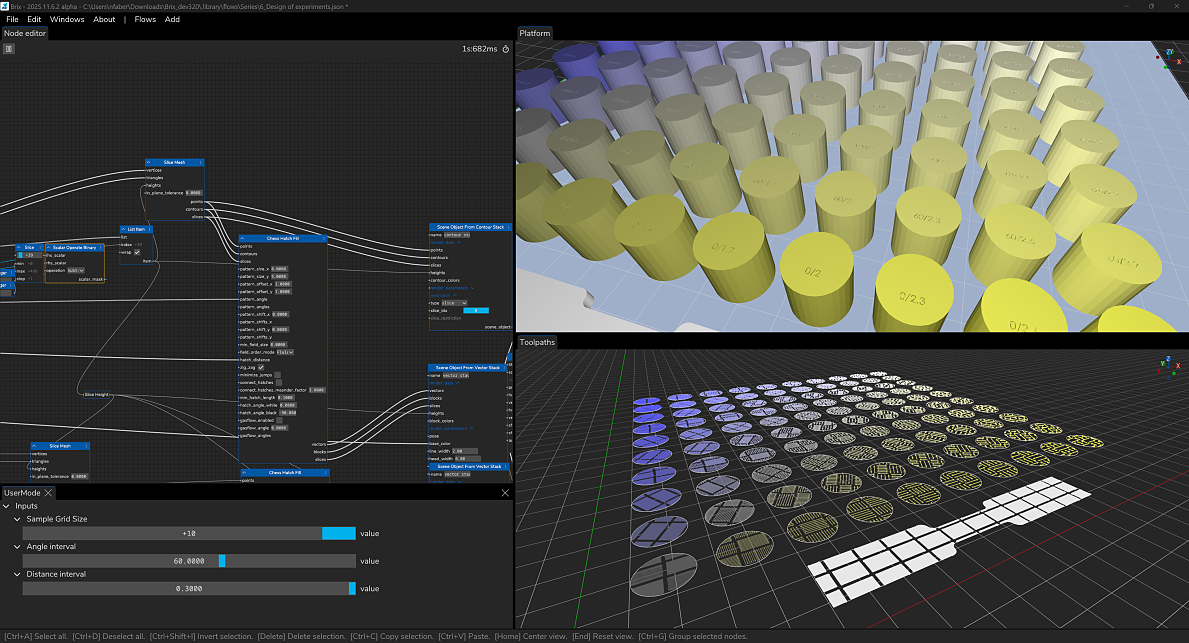Toggle the wrap checkbox in the List Item node
The image size is (1189, 643).
[137, 252]
